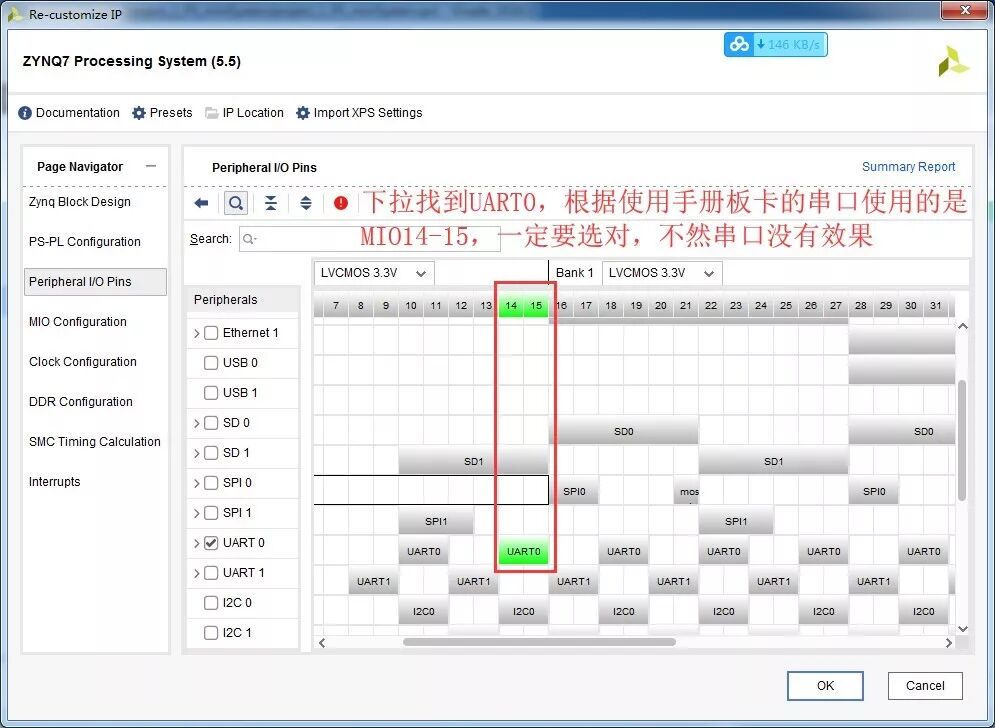Expand the UART 0 tree row
This screenshot has height=728, width=995.
[x=196, y=543]
